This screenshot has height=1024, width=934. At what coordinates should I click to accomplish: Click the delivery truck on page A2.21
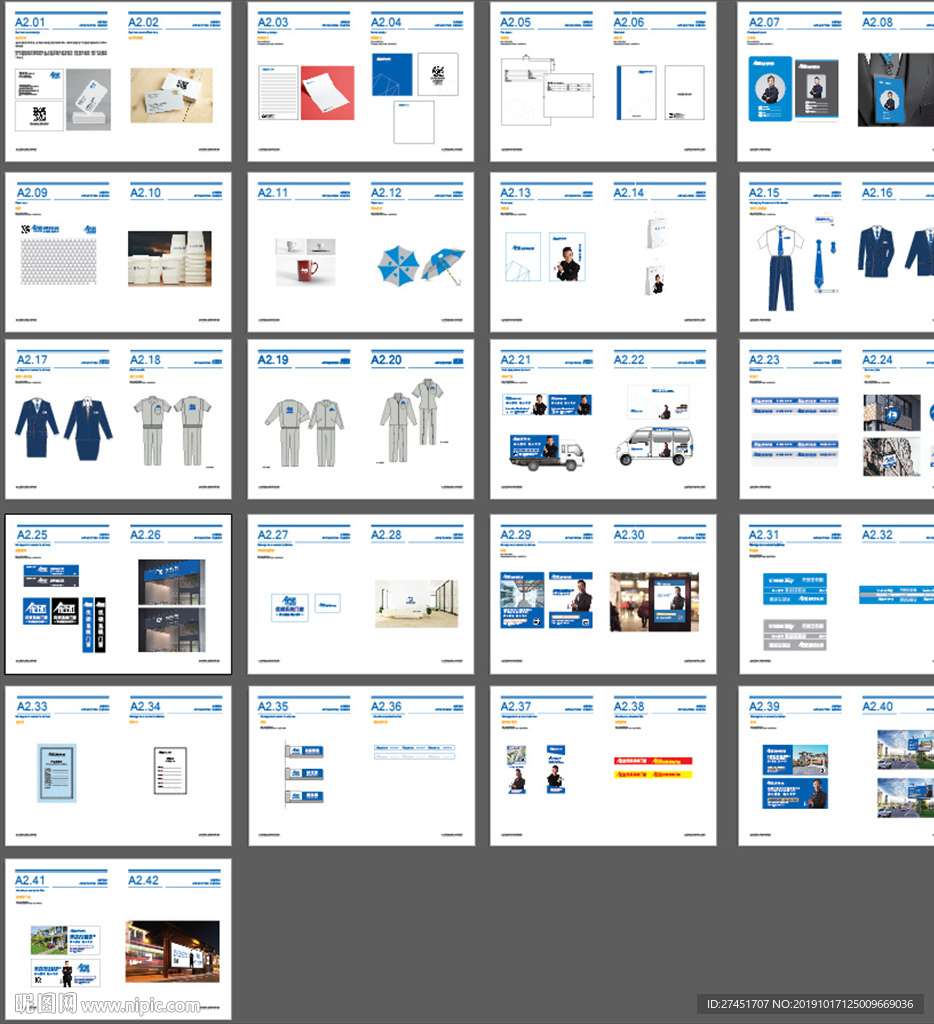pyautogui.click(x=547, y=452)
